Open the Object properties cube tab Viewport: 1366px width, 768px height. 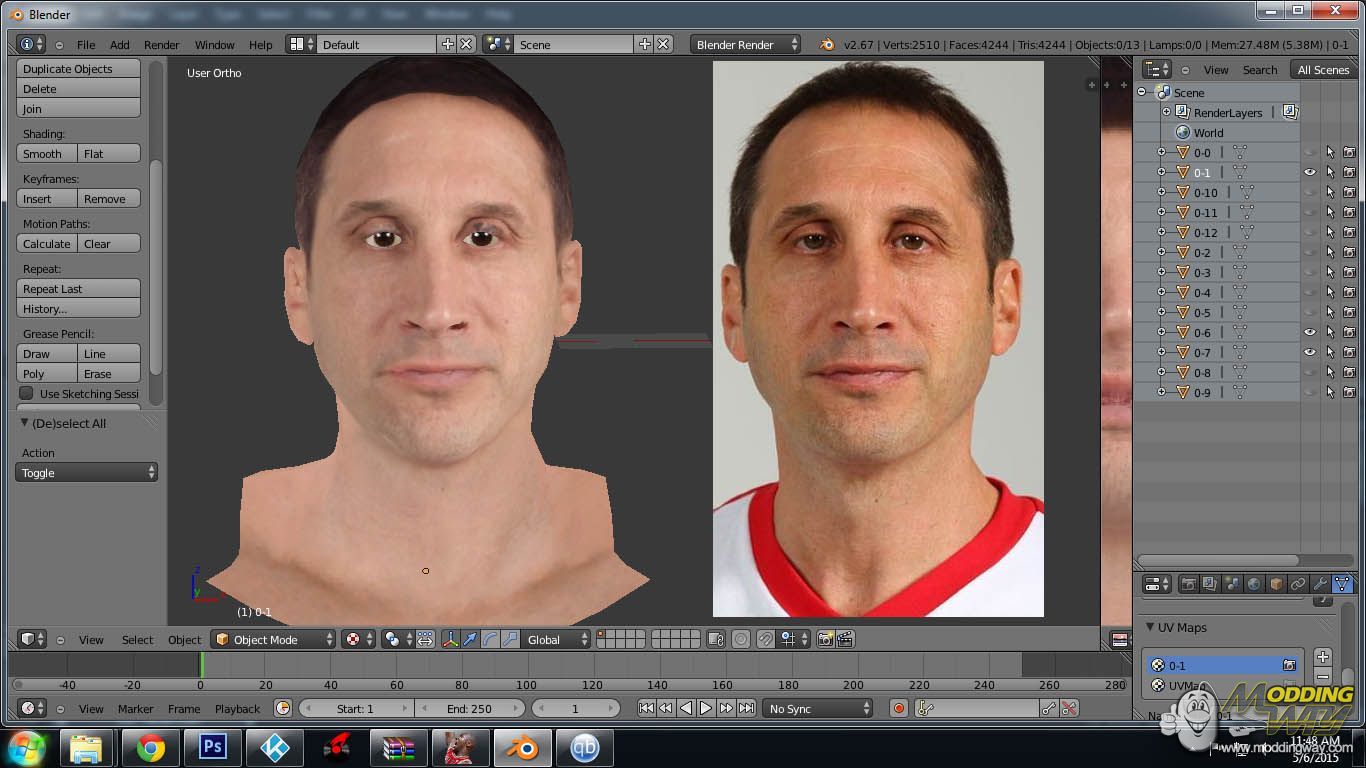pos(1276,584)
